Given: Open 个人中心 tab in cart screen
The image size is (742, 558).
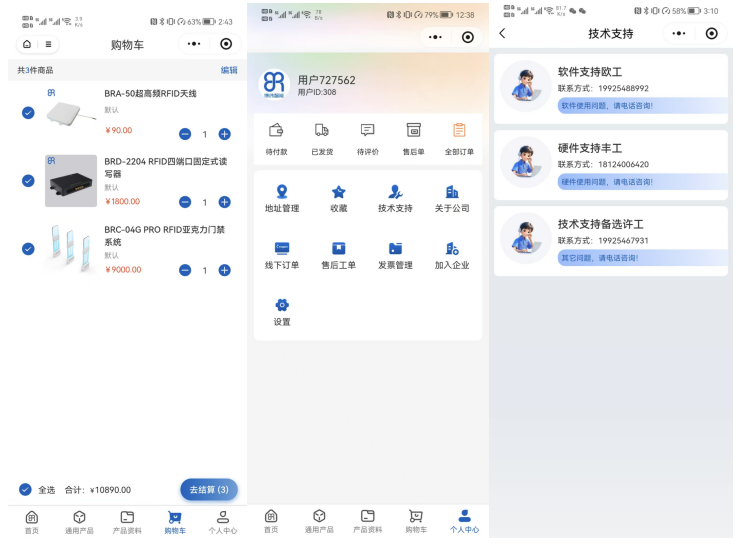Looking at the screenshot, I should click(223, 522).
